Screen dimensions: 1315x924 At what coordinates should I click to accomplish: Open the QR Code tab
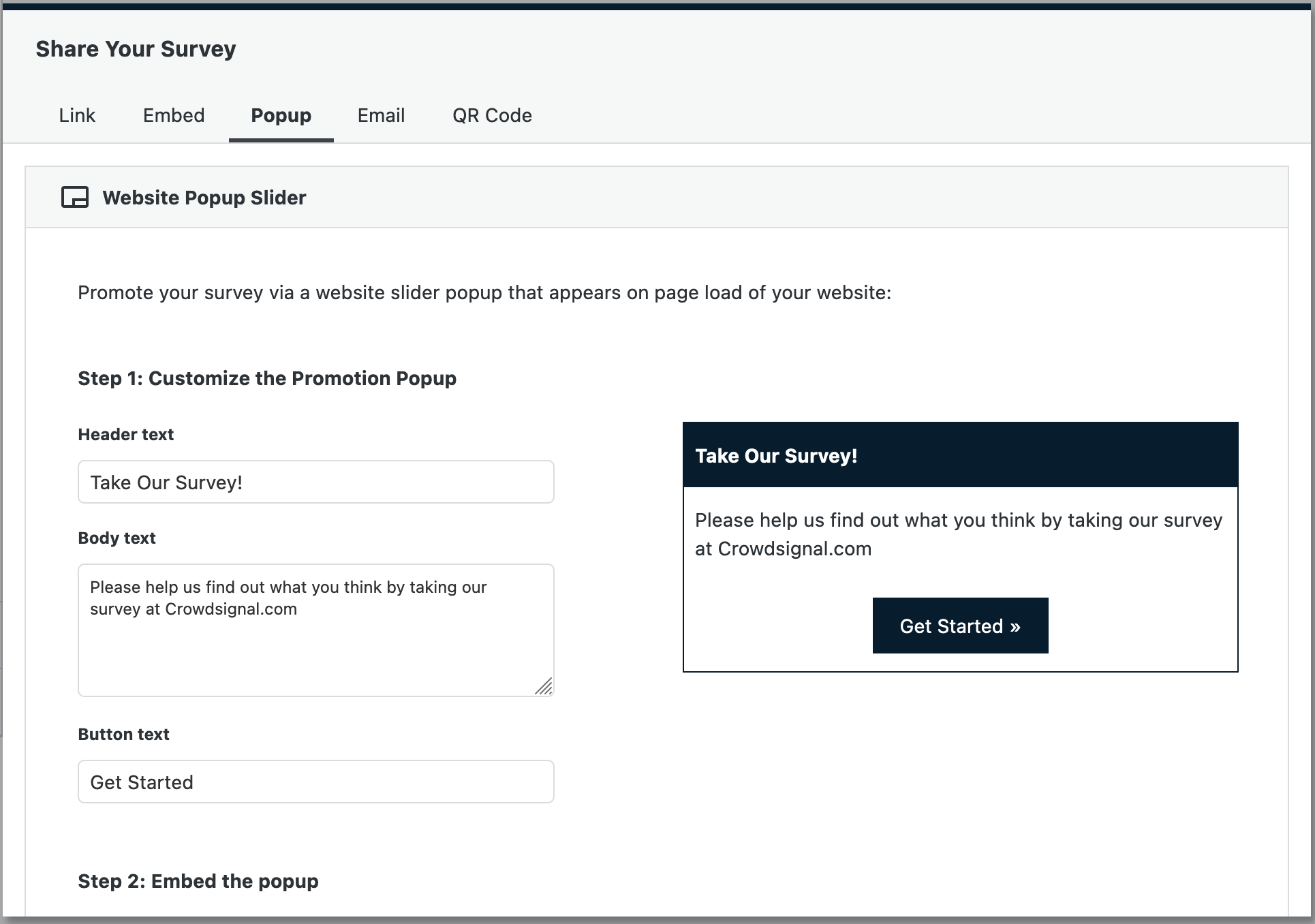[492, 116]
